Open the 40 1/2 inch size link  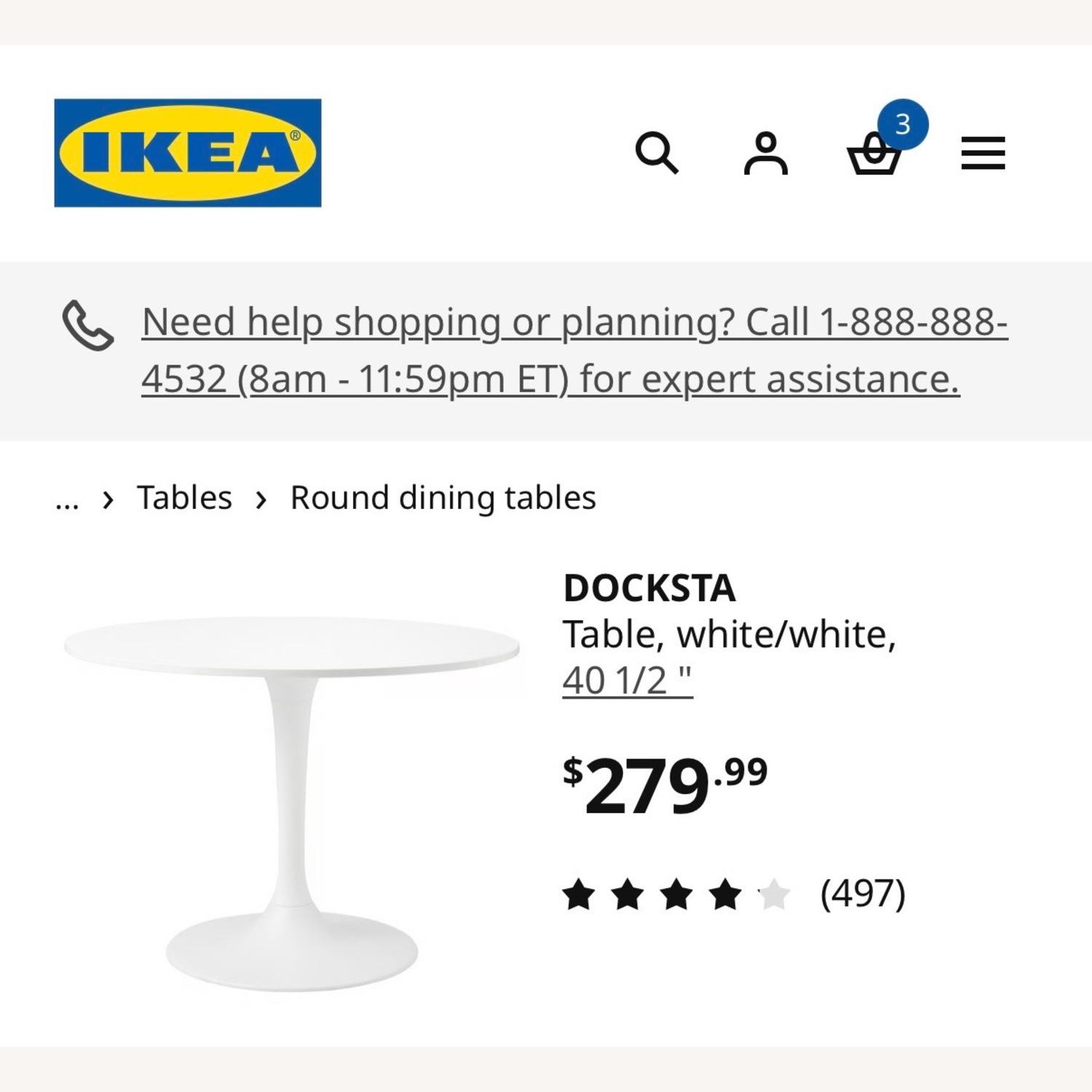pyautogui.click(x=628, y=681)
